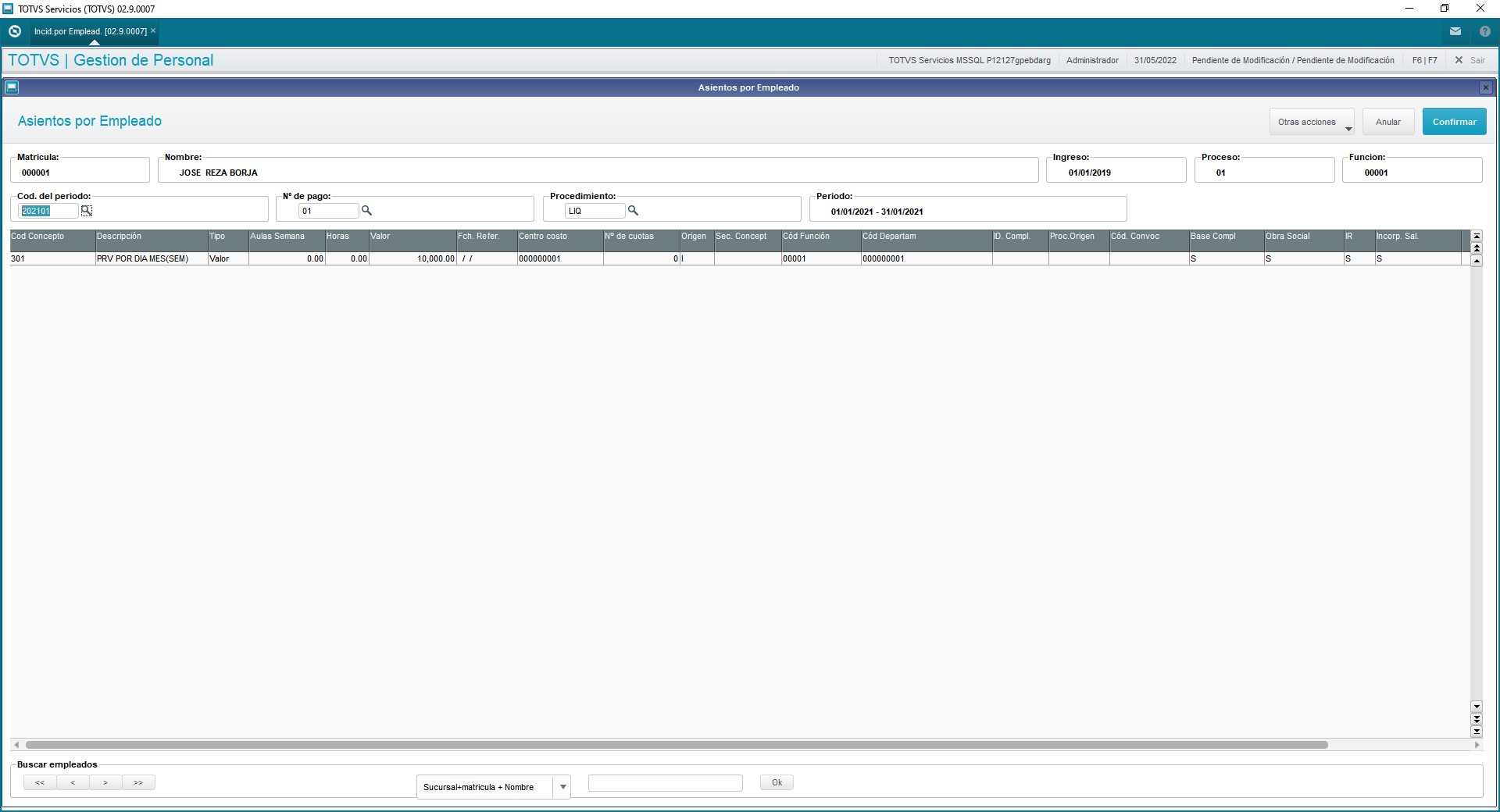Open Sucursal+matricula + Nombre combo box

click(x=494, y=787)
